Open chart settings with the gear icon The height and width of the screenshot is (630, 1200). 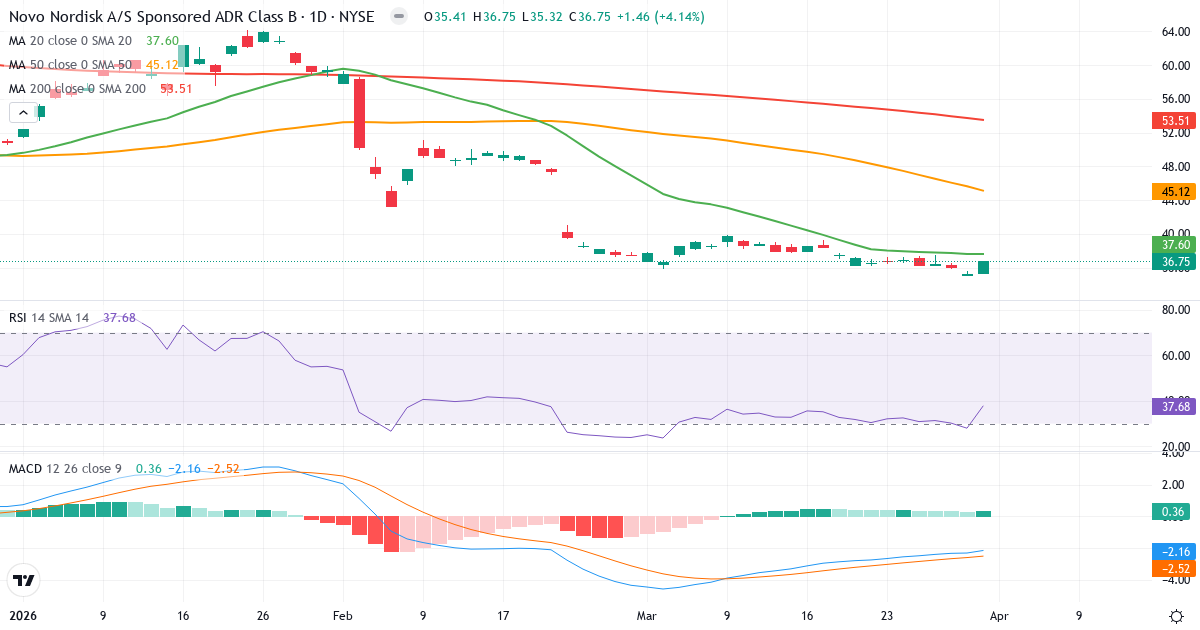coord(1177,616)
